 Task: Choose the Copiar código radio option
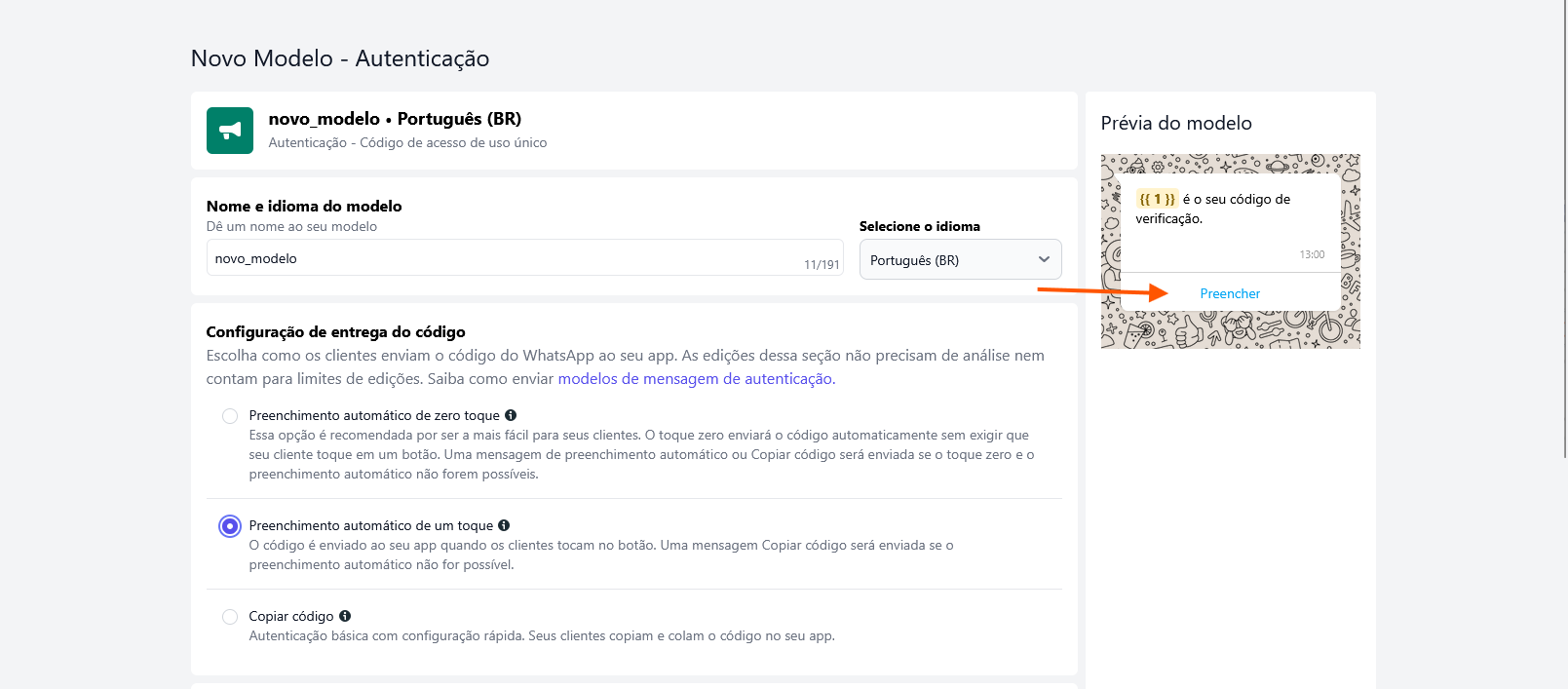(230, 617)
